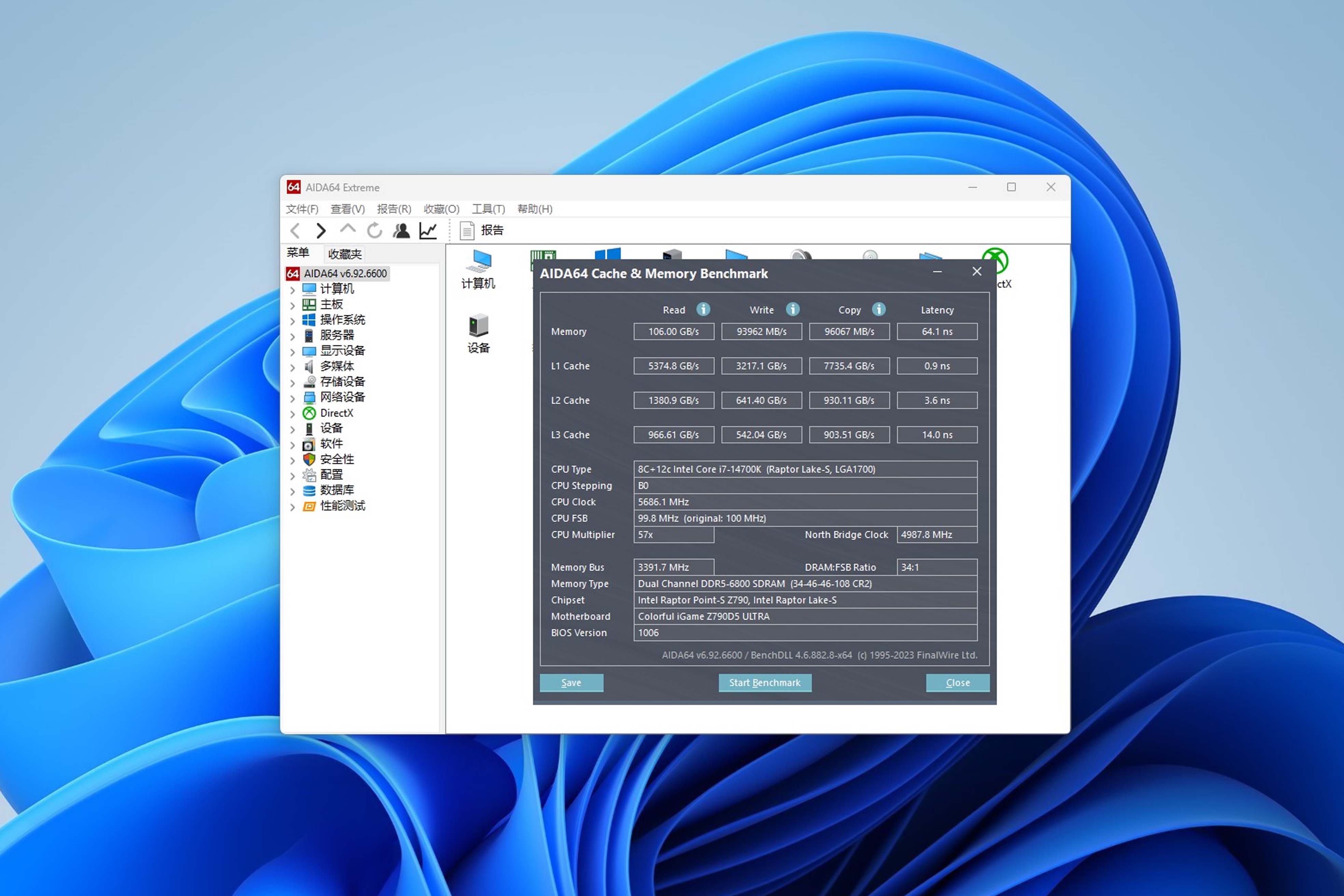The height and width of the screenshot is (896, 1344).
Task: Click the CPU Type field showing i7-14700K
Action: click(805, 469)
